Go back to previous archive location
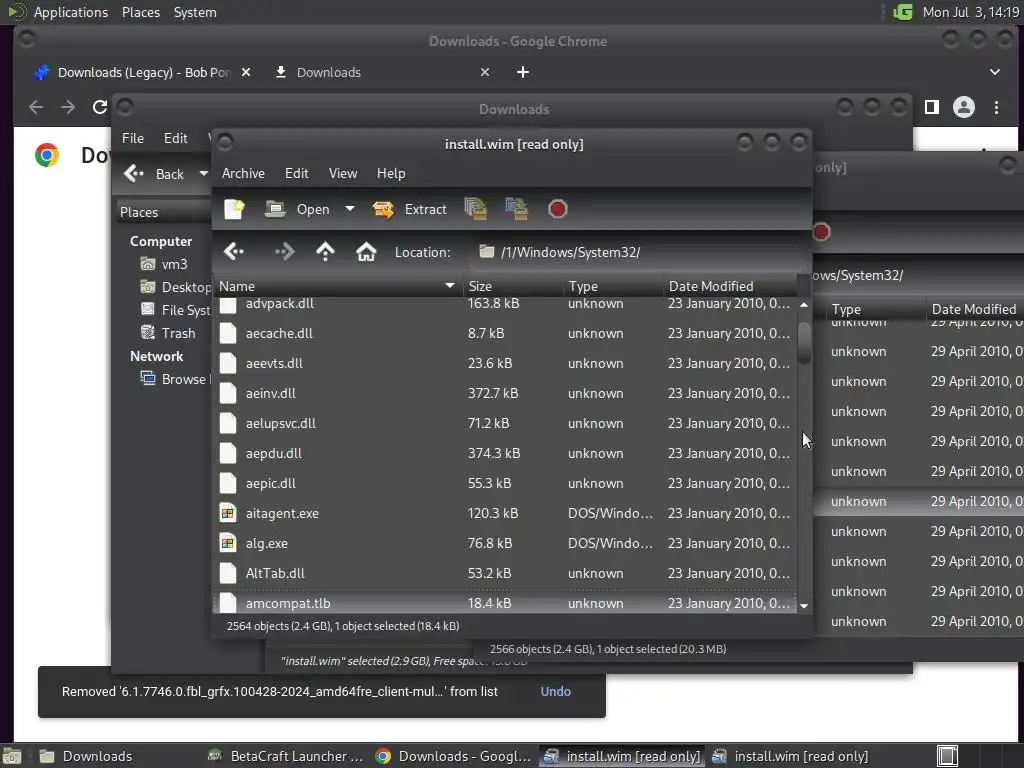Image resolution: width=1024 pixels, height=768 pixels. click(234, 251)
